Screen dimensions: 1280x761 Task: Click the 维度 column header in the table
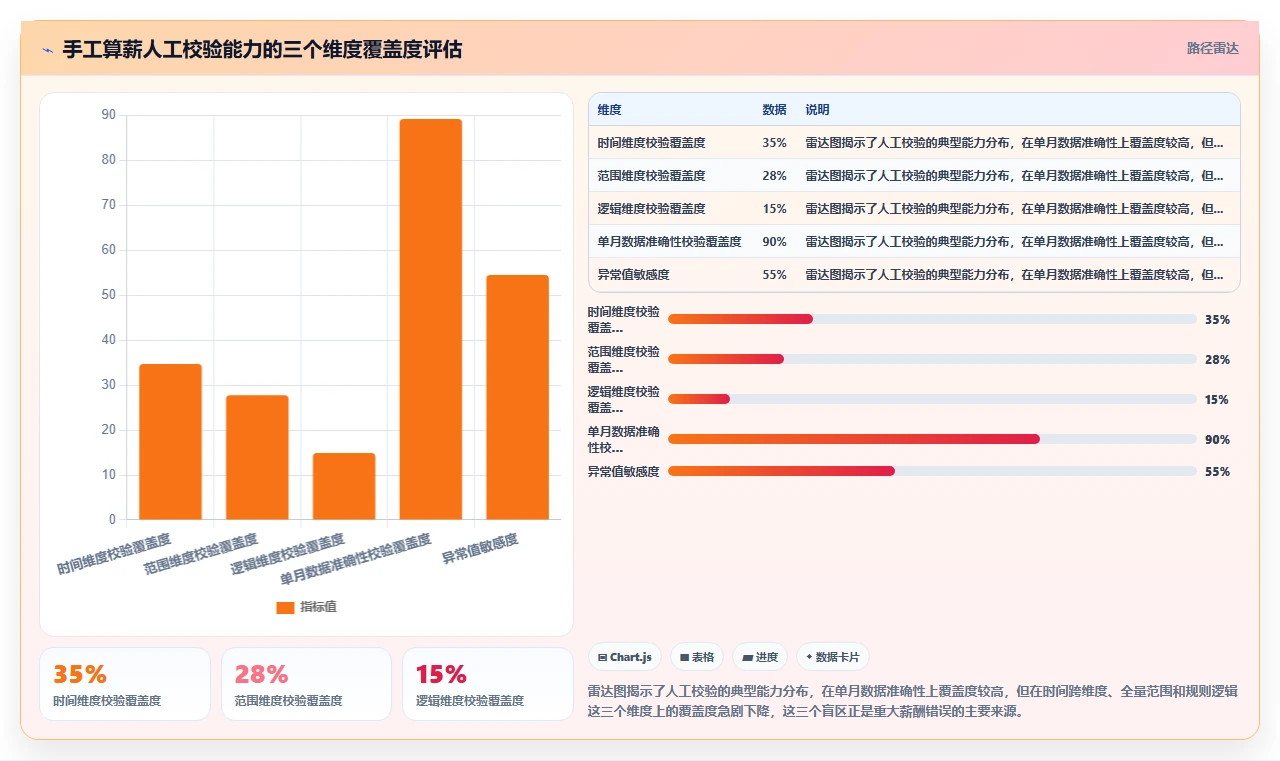point(609,109)
